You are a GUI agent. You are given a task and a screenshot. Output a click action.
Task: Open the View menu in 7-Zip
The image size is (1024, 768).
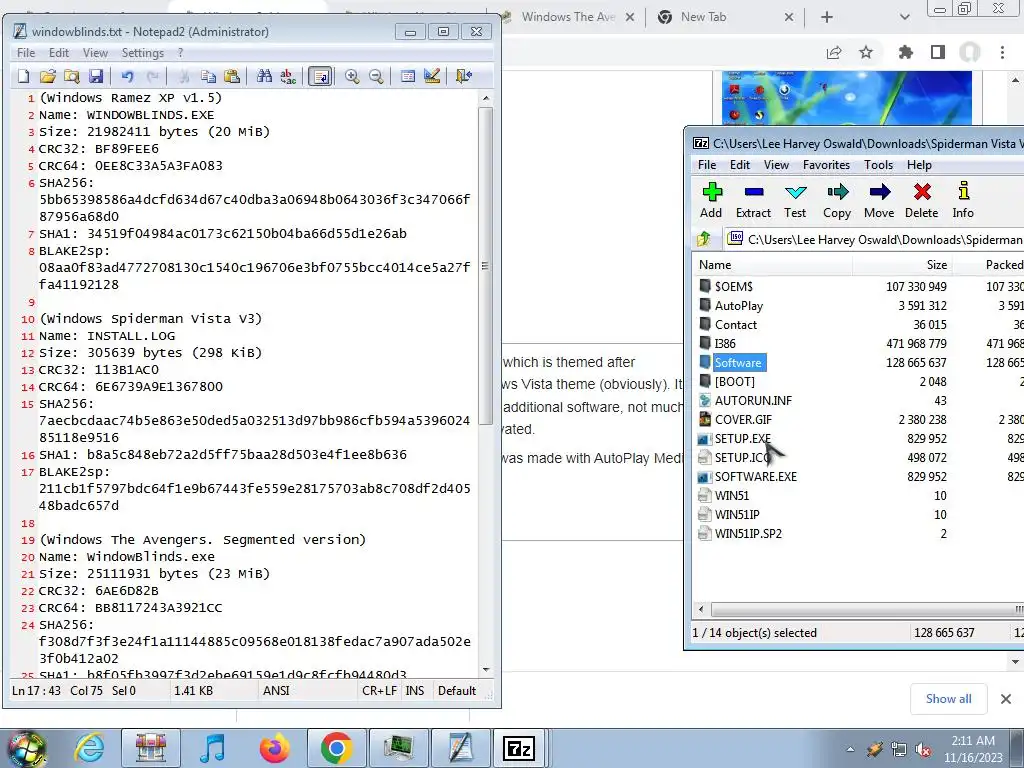[x=776, y=165]
